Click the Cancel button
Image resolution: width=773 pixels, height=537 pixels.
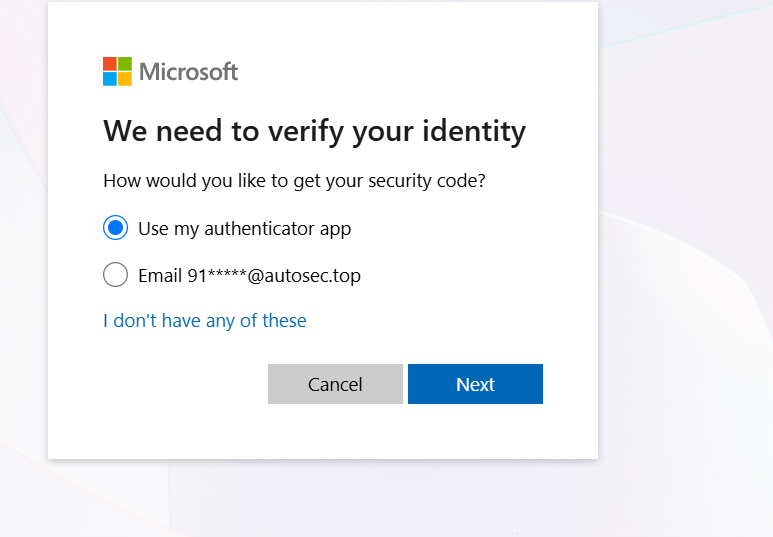[x=335, y=384]
